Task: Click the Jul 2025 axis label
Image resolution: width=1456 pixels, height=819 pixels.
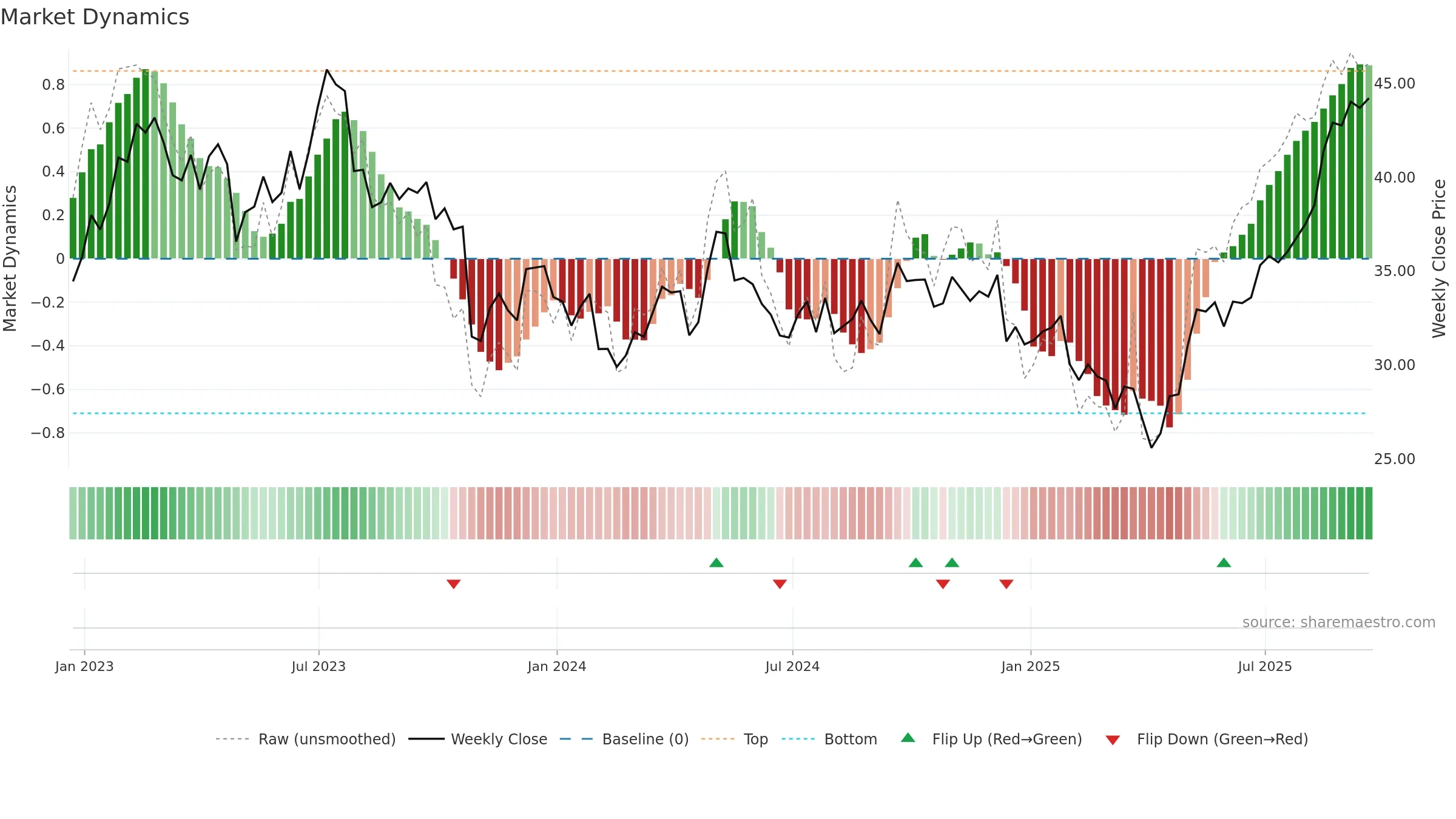Action: coord(1265,666)
